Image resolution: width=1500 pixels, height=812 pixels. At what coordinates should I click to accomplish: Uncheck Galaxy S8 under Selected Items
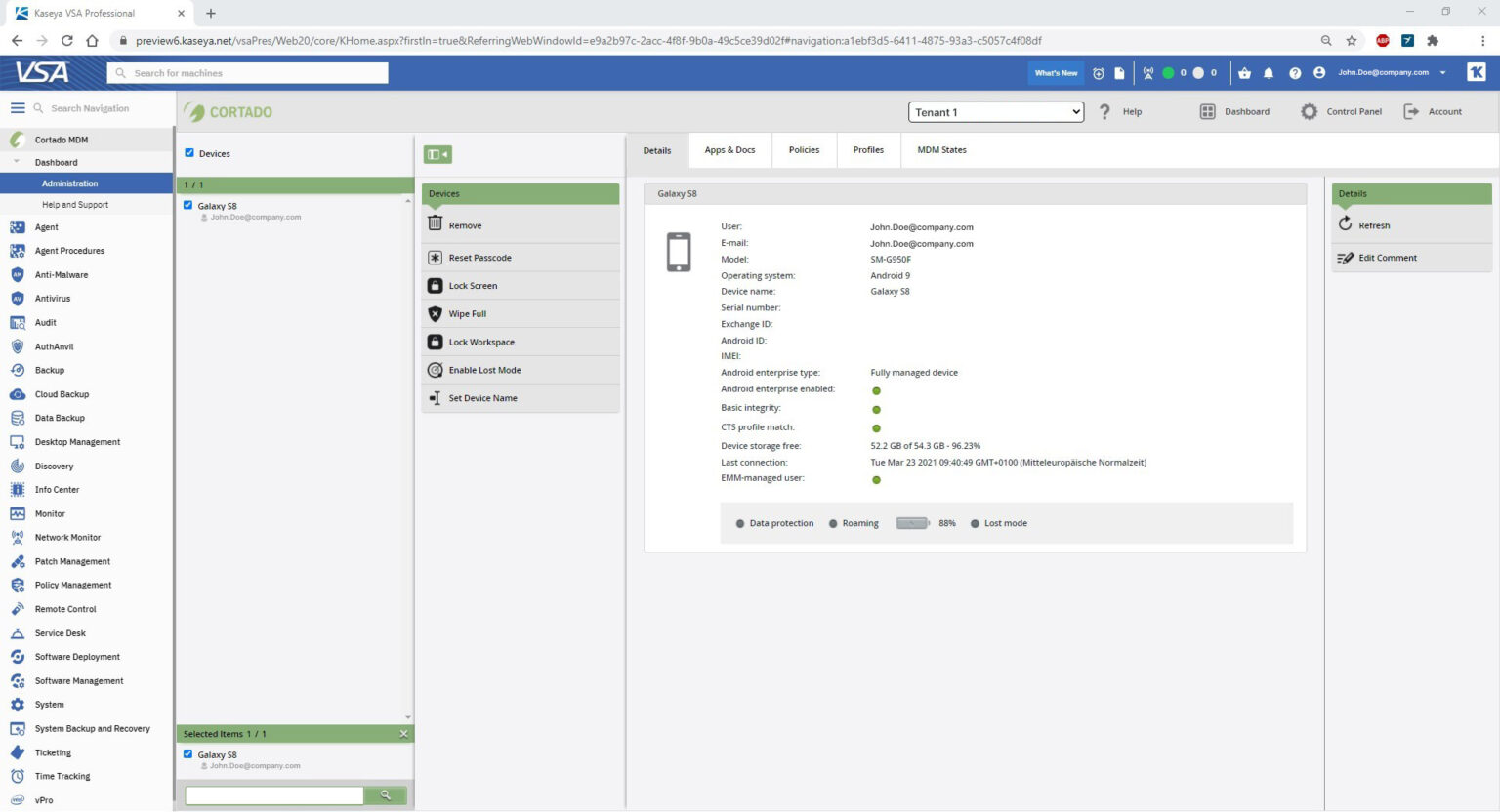click(188, 753)
